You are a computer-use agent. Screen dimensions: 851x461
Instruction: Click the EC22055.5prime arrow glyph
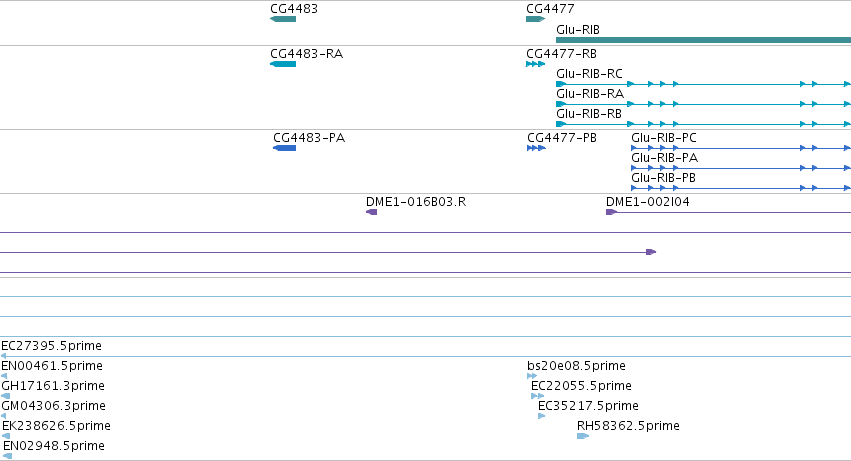pyautogui.click(x=537, y=396)
